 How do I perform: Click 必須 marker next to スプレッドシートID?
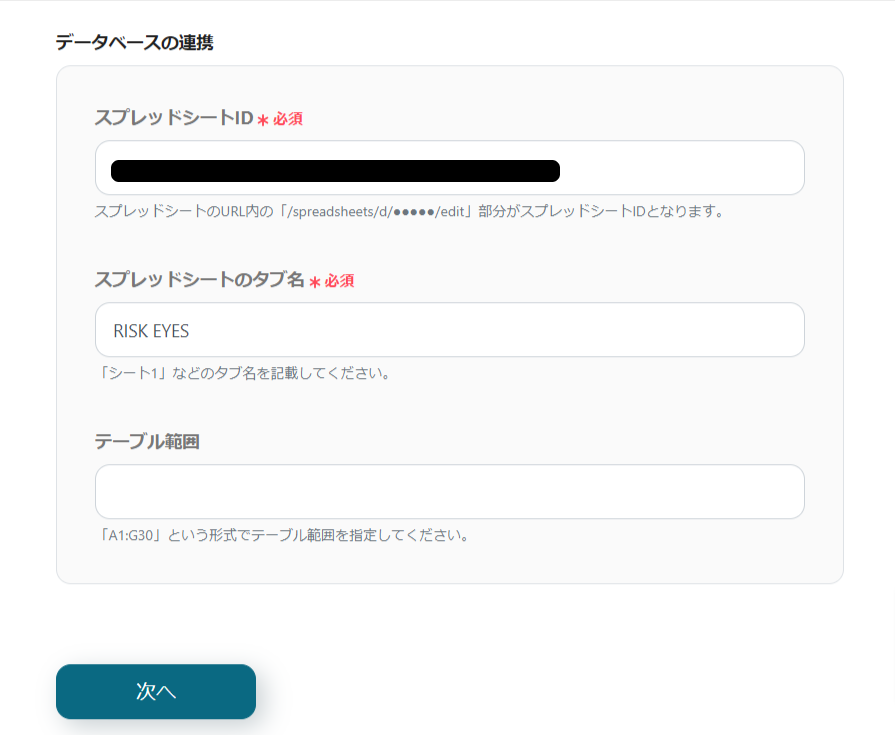click(x=288, y=119)
